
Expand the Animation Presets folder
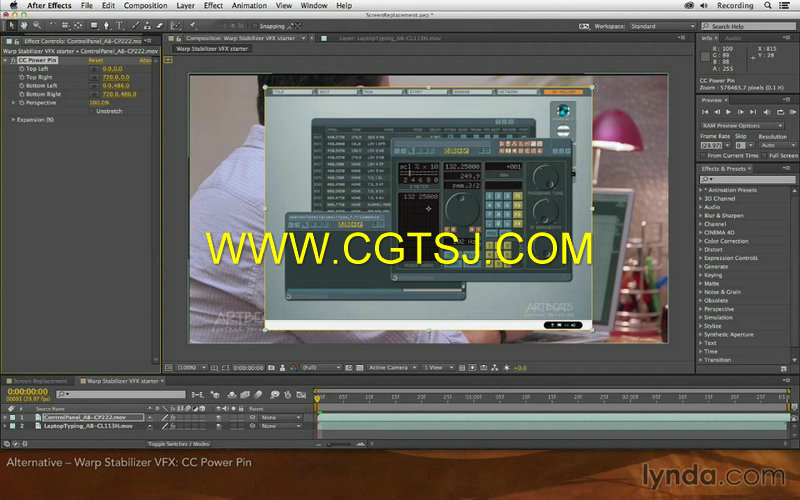point(701,190)
